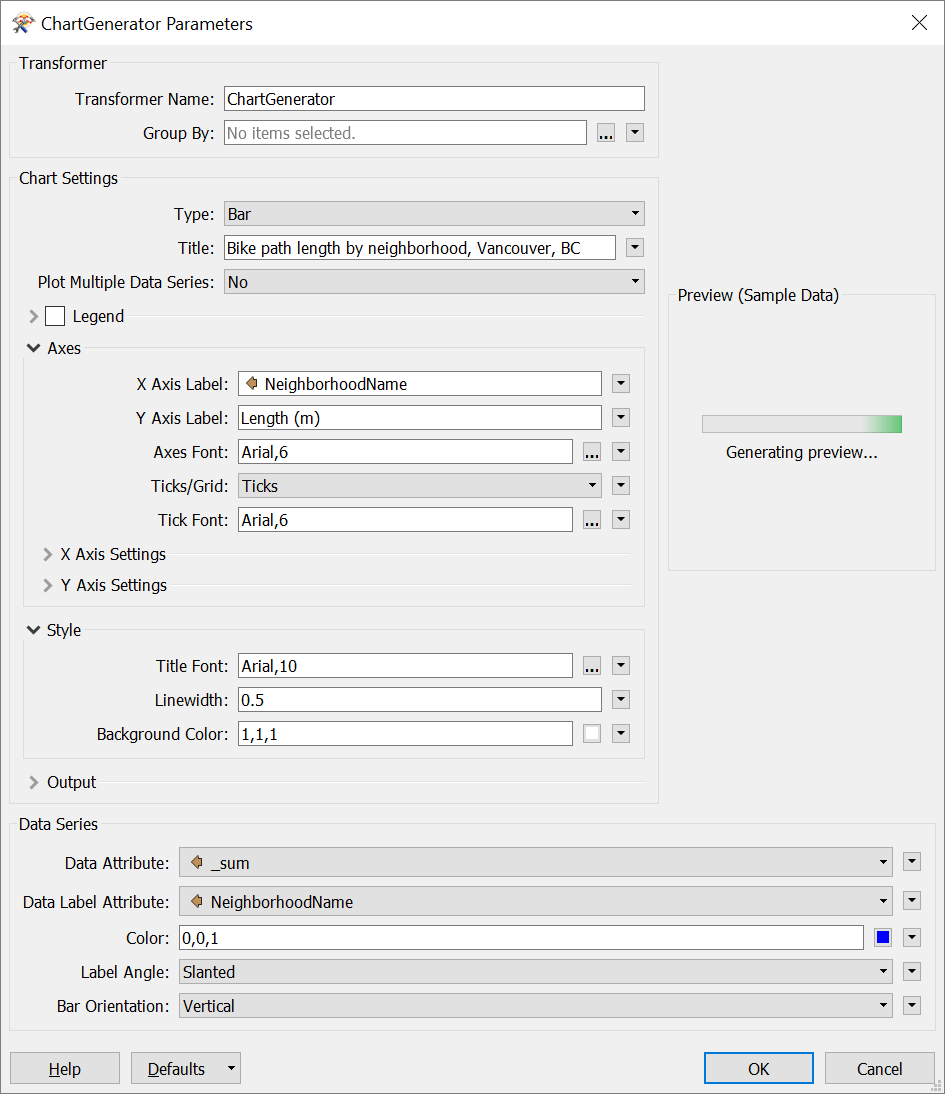945x1094 pixels.
Task: Click arrow menu beside Bar Orientation
Action: point(911,1006)
